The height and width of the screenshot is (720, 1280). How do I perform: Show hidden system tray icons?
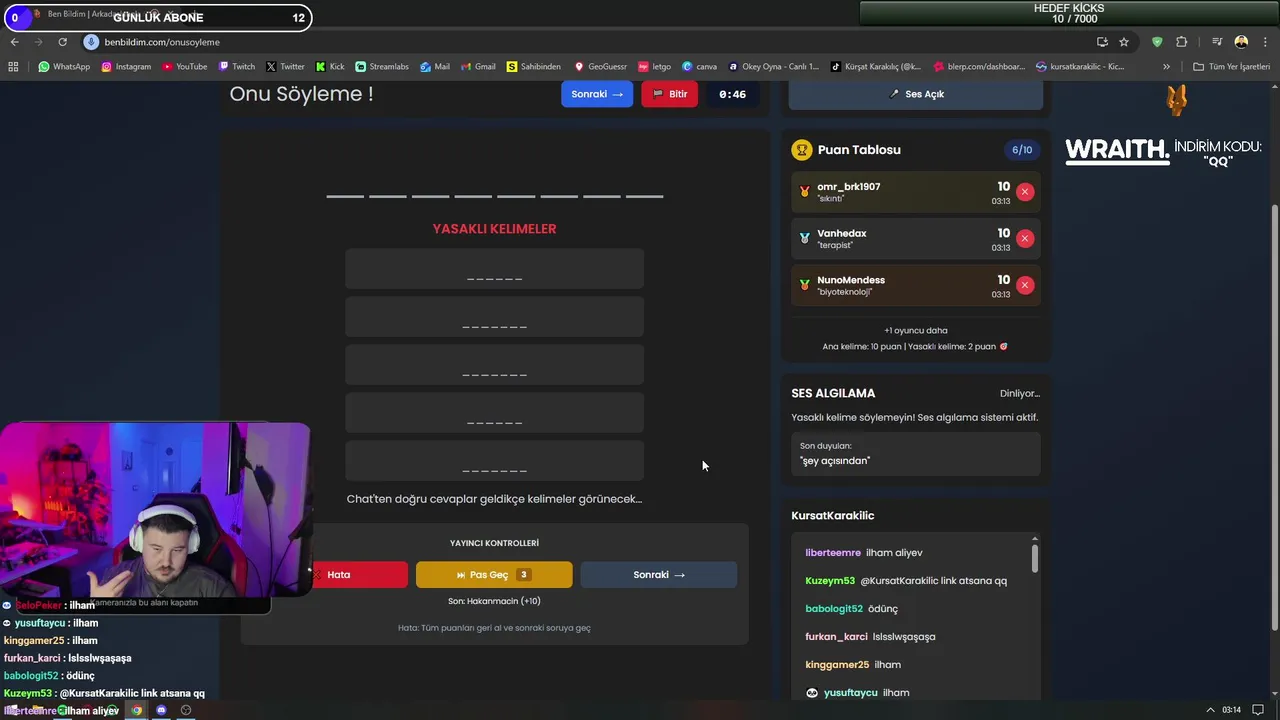pos(1211,710)
